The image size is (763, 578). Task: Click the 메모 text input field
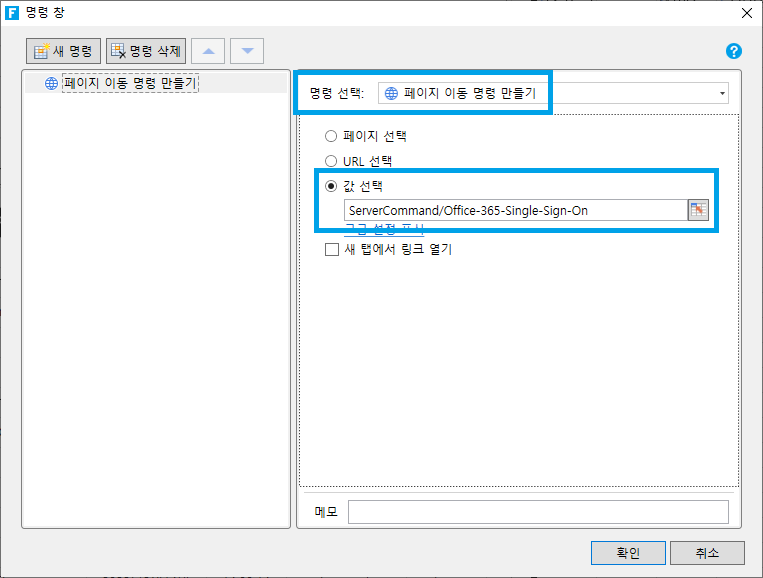[x=537, y=512]
